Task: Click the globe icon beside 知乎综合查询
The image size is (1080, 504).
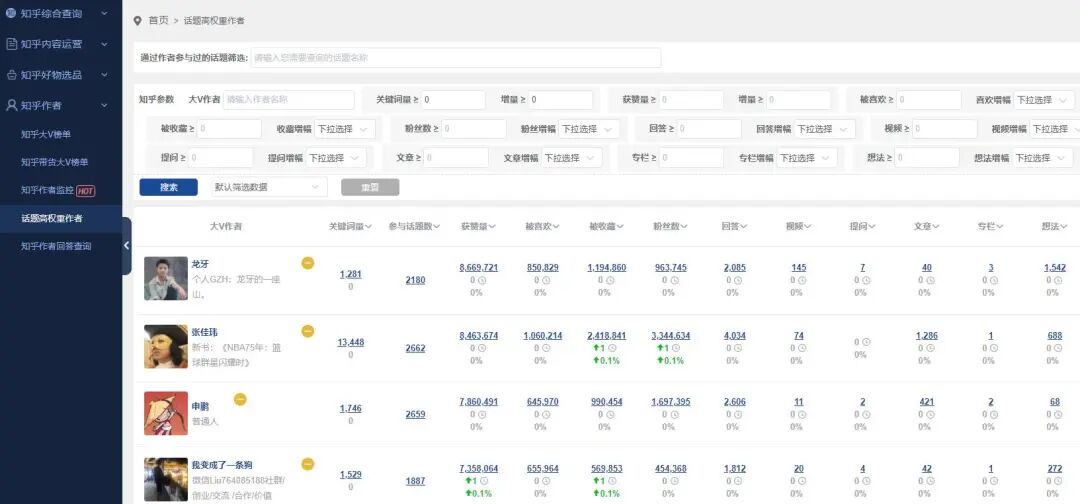Action: tap(11, 13)
